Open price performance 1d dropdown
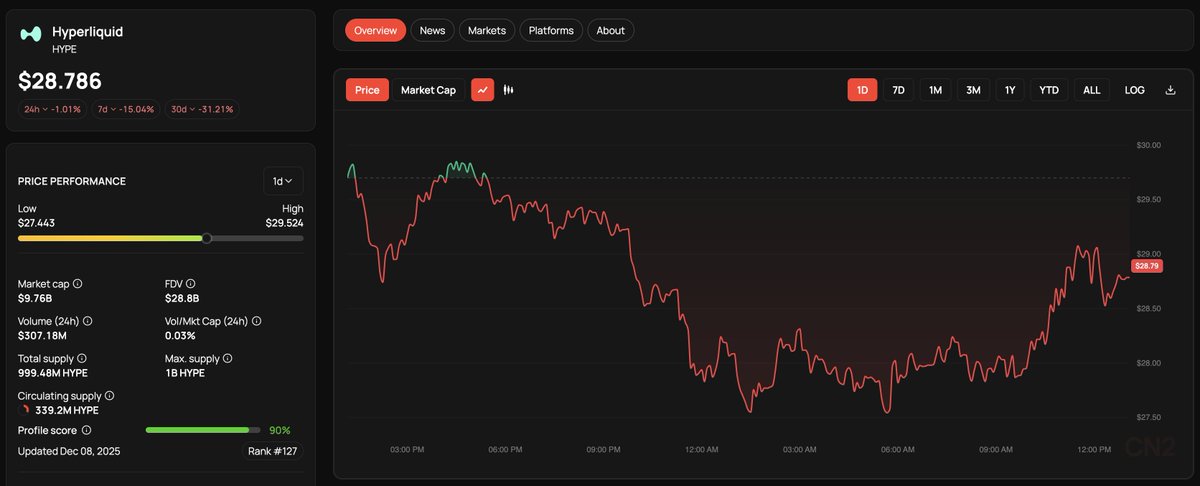Screen dimensions: 1200x486 (283, 181)
